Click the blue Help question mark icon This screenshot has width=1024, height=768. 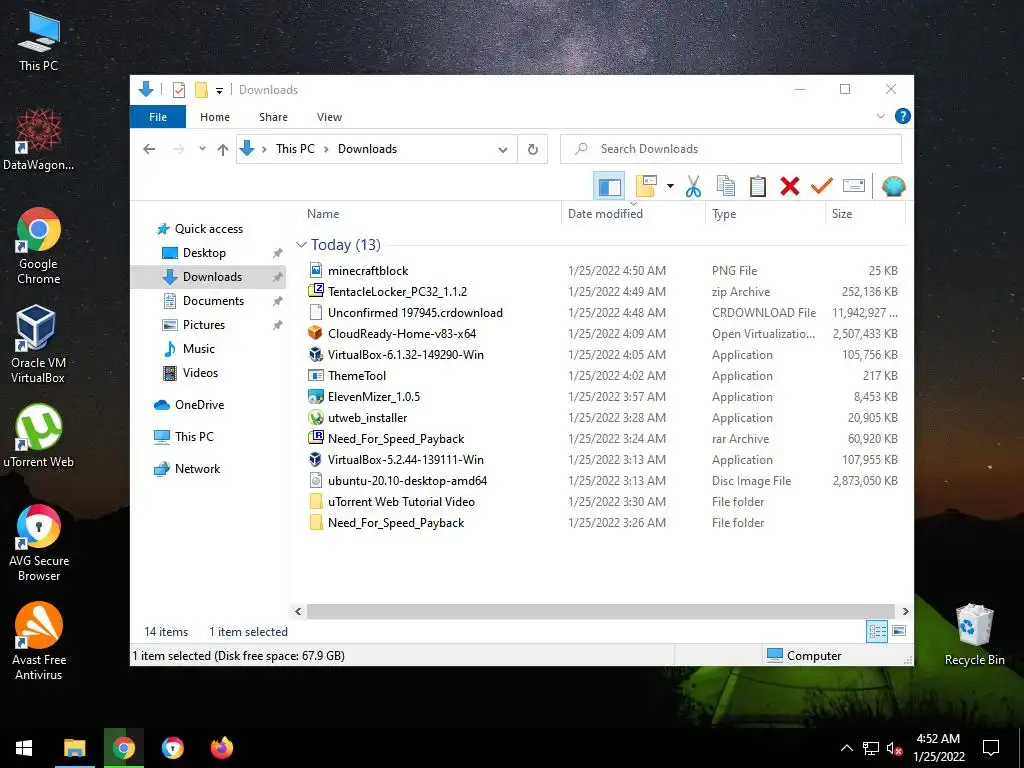903,116
